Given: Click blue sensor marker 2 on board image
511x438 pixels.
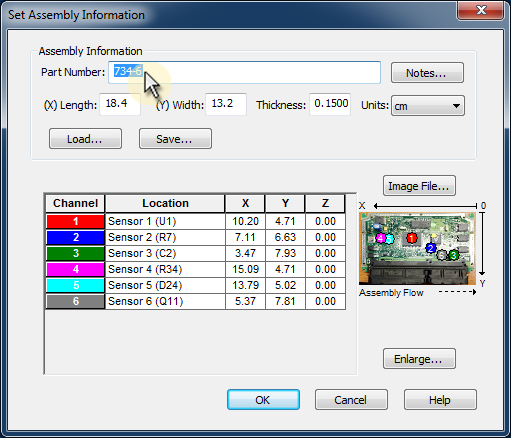Looking at the screenshot, I should point(431,248).
